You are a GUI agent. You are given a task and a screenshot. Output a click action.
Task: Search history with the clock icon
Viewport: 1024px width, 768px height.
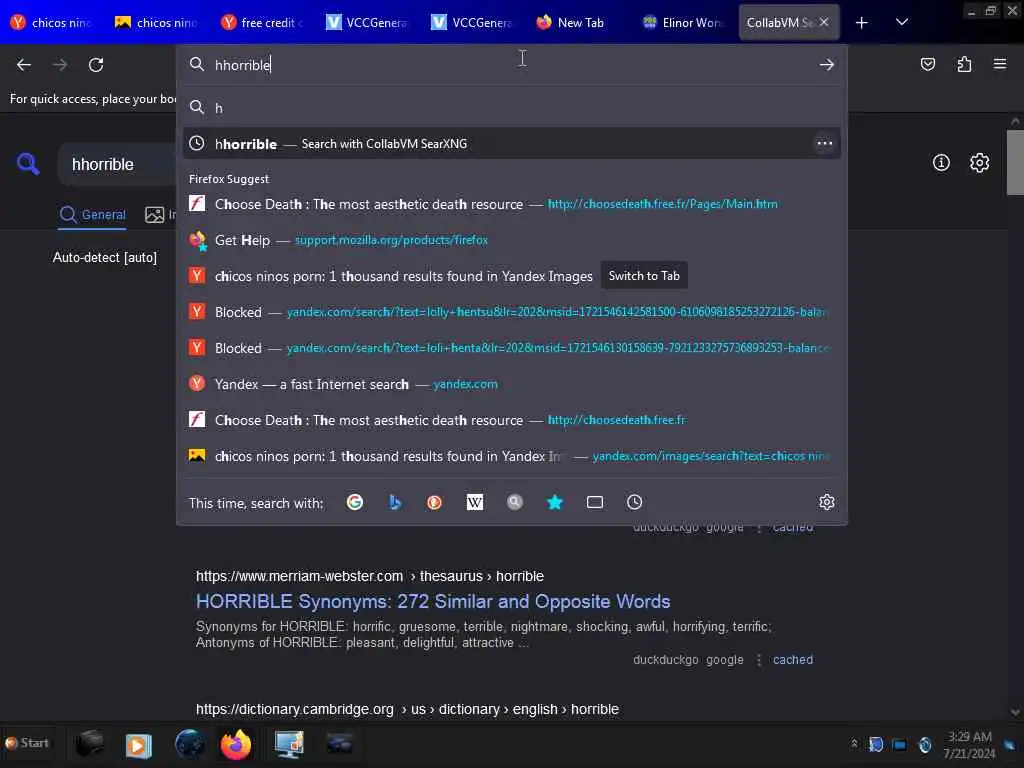[x=635, y=502]
